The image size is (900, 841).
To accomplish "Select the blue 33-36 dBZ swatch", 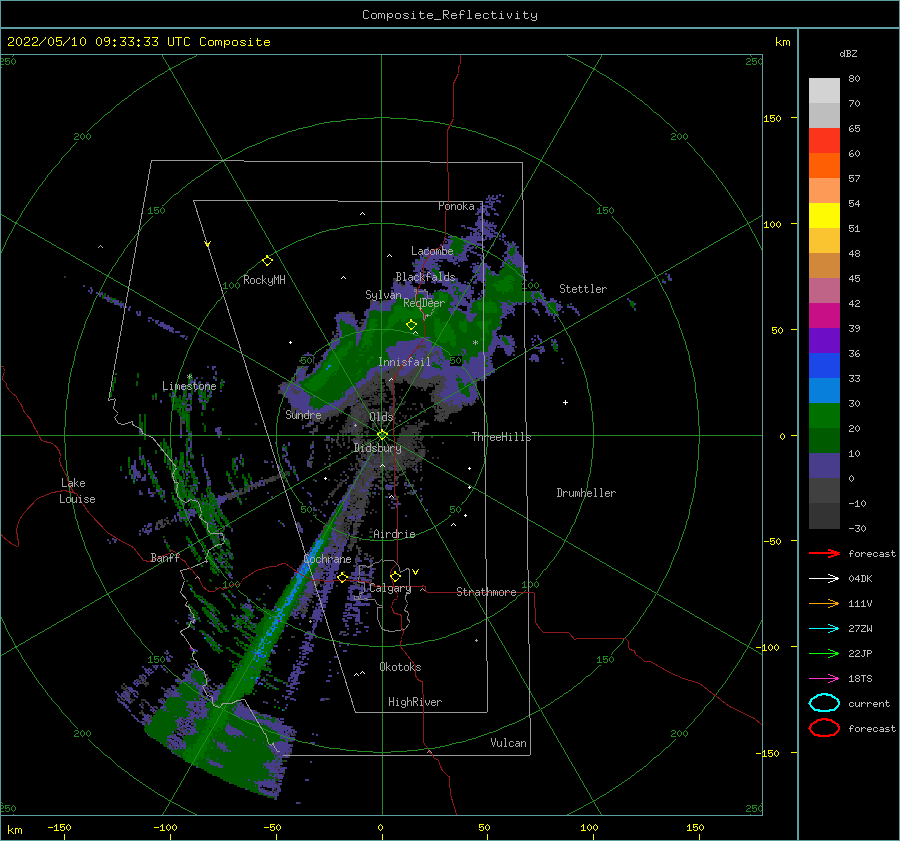I will 824,366.
